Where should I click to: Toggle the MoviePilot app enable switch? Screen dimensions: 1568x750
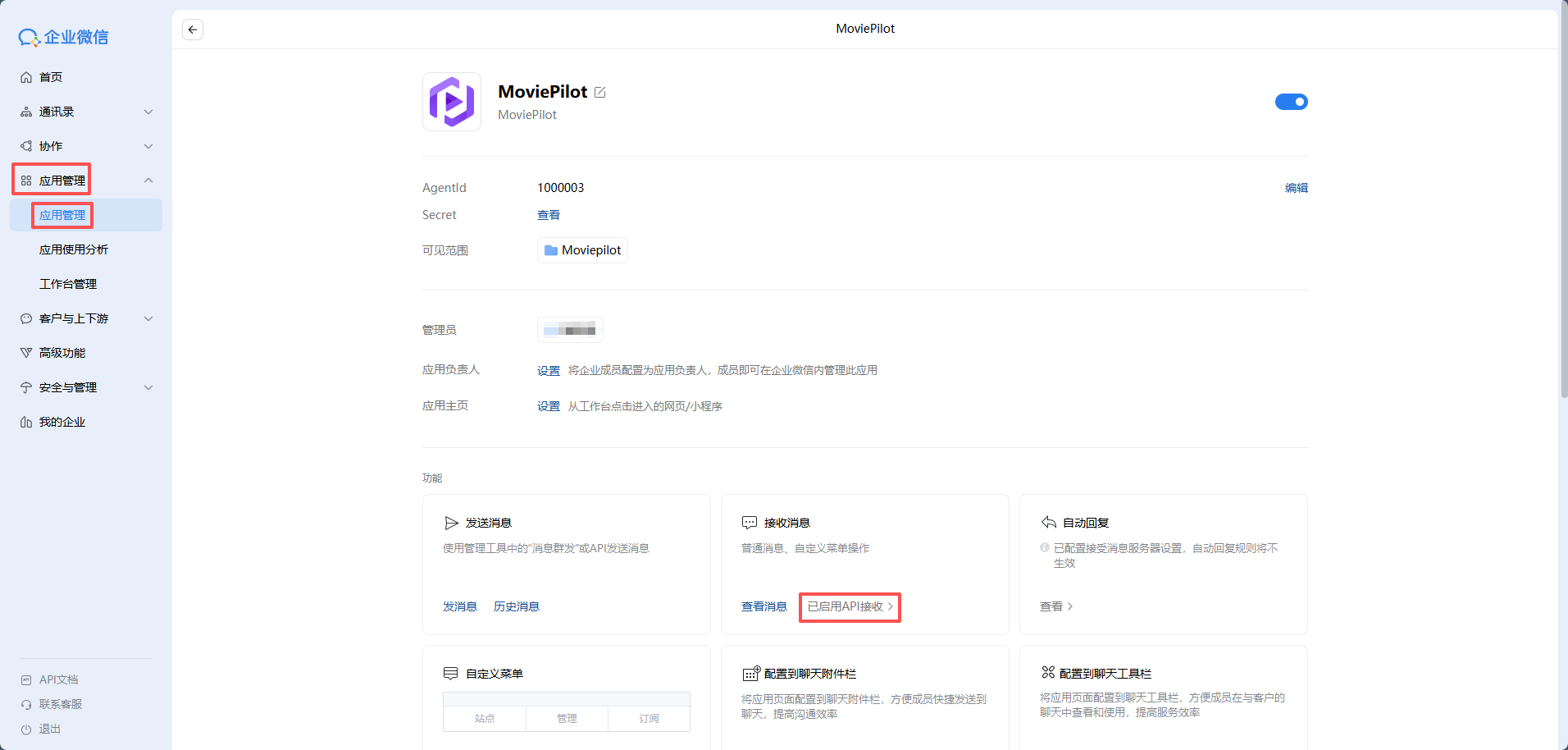(1291, 102)
